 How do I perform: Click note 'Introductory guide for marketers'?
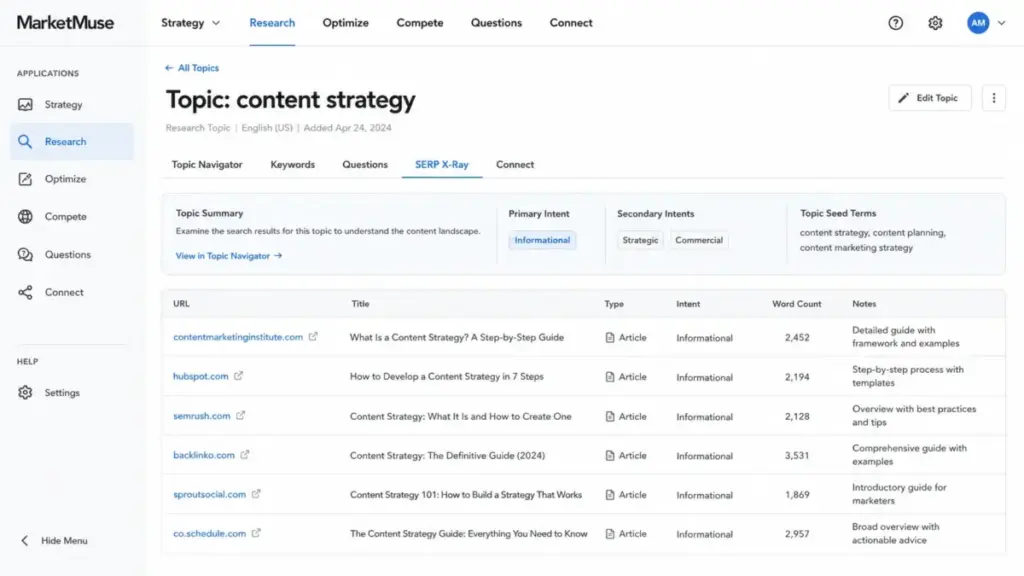[899, 494]
